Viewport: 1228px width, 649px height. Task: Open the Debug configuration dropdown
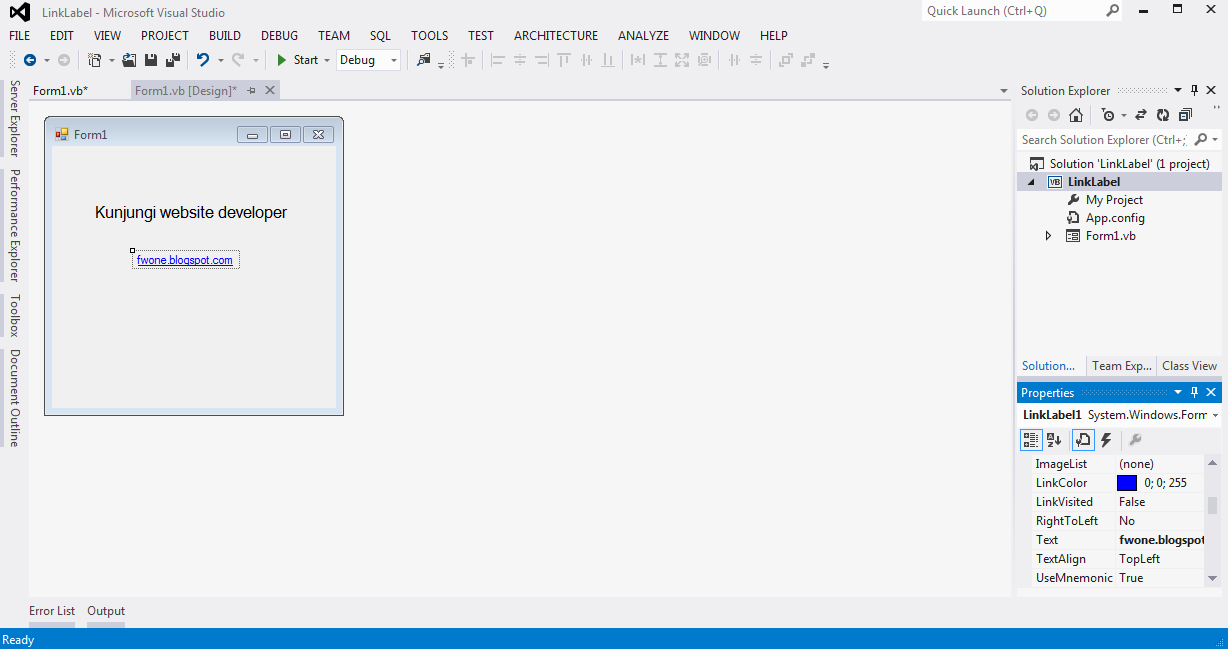tap(392, 60)
